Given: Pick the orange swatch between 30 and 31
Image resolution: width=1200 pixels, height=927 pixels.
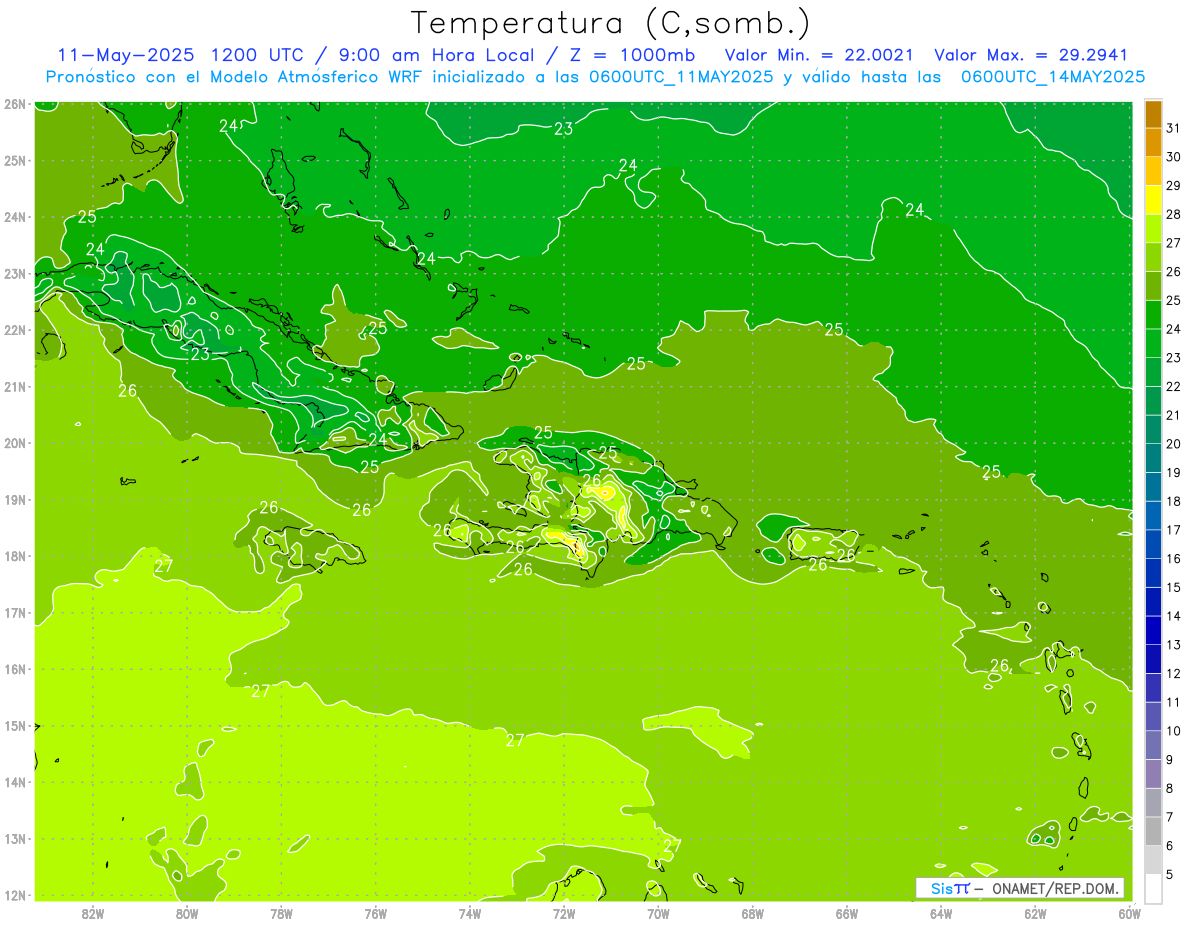Looking at the screenshot, I should tap(1153, 142).
